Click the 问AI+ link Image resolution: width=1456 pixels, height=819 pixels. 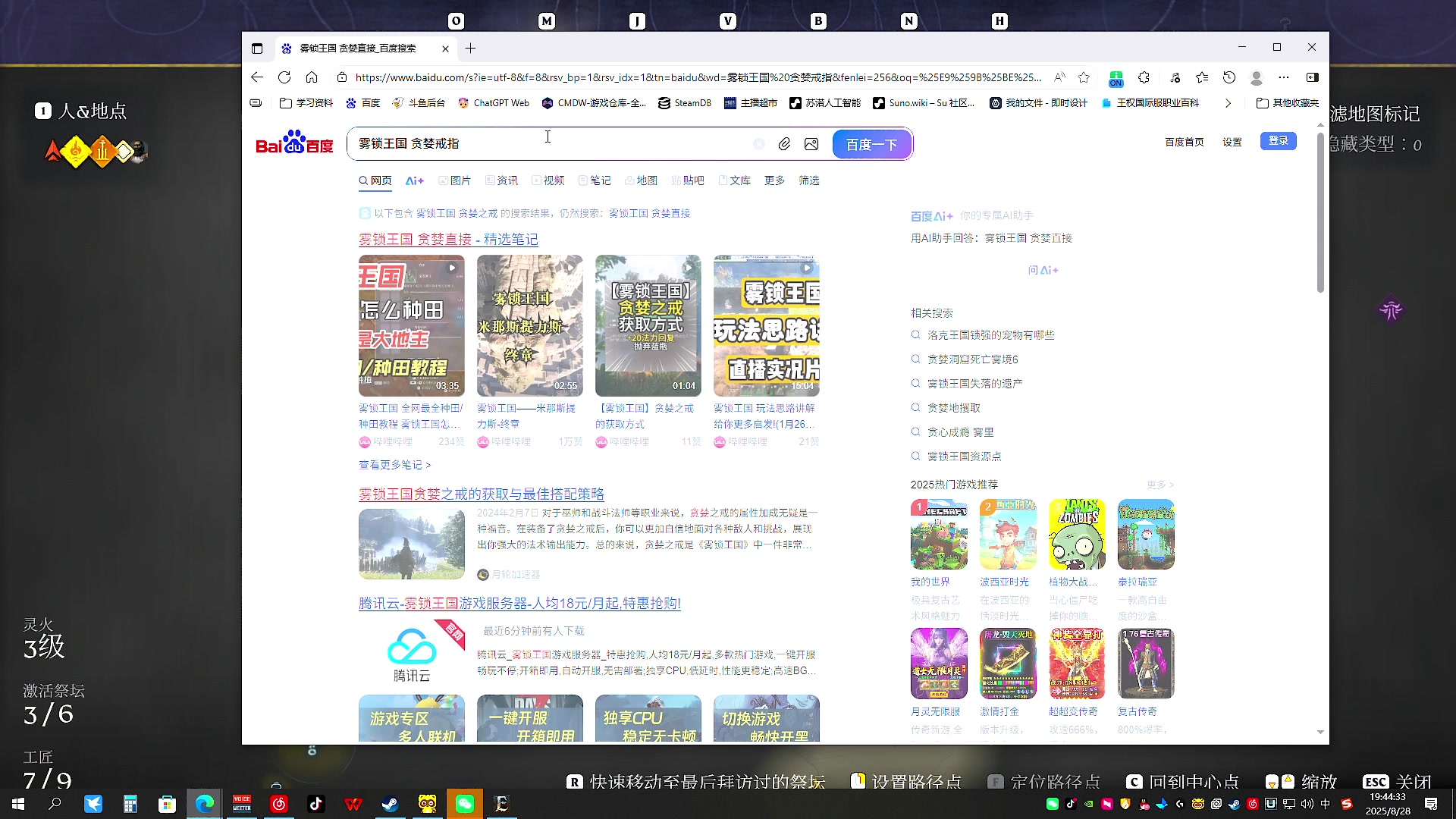coord(1043,270)
